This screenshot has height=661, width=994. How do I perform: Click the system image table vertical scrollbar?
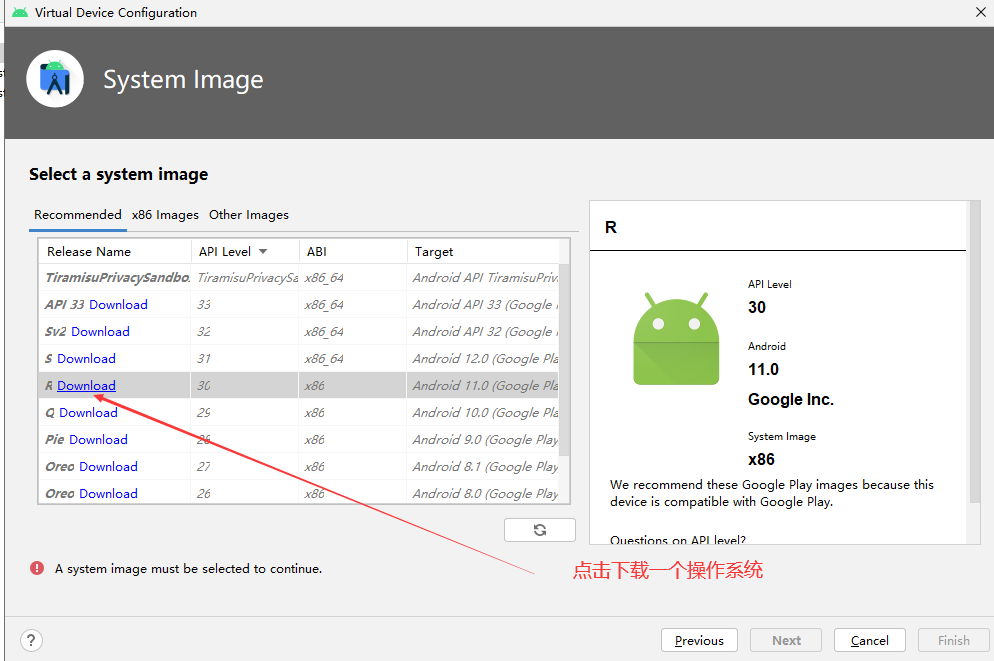coord(564,360)
